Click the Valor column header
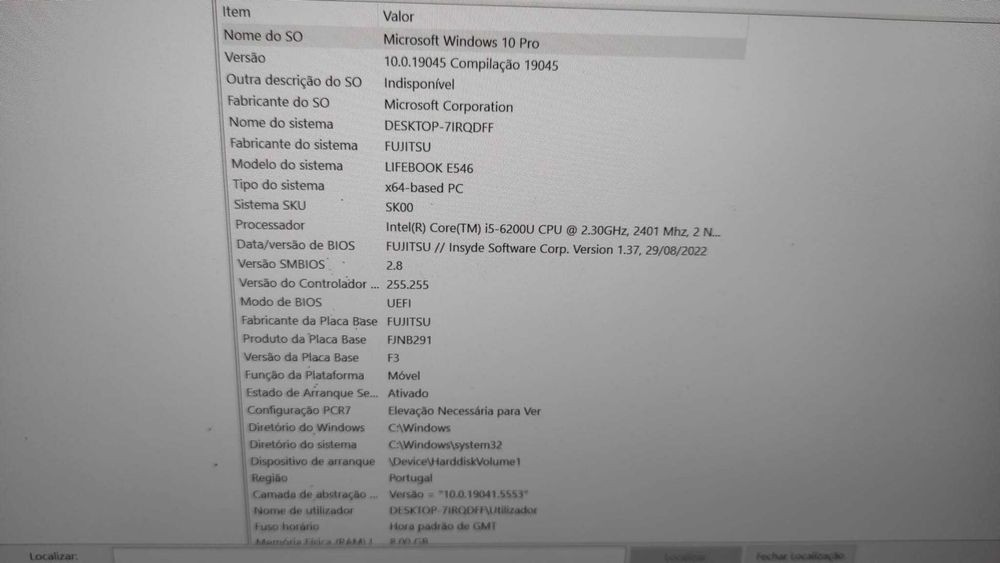The image size is (1000, 563). (398, 17)
